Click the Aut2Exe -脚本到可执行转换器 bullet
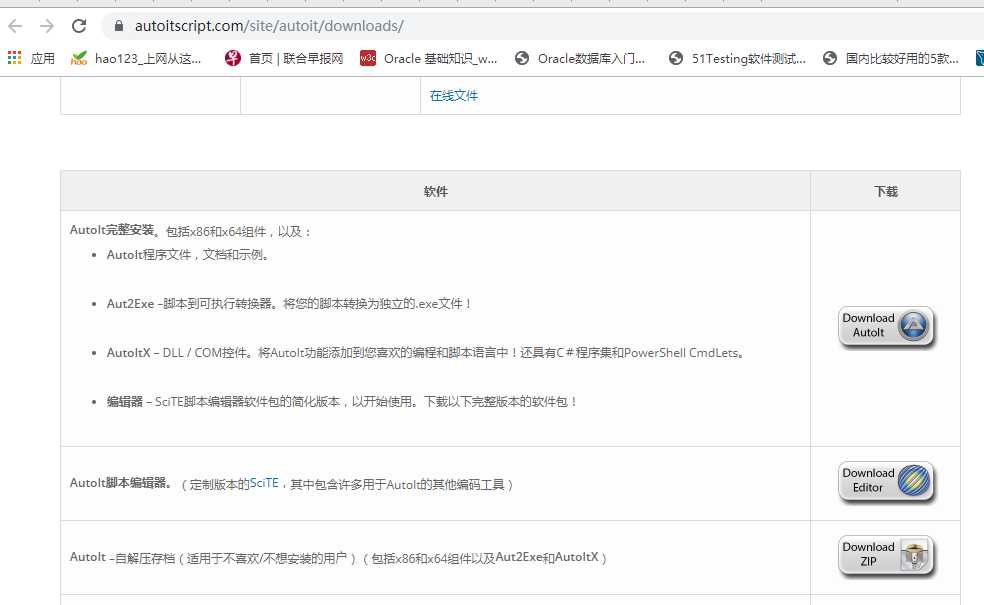This screenshot has height=605, width=984. 289,304
